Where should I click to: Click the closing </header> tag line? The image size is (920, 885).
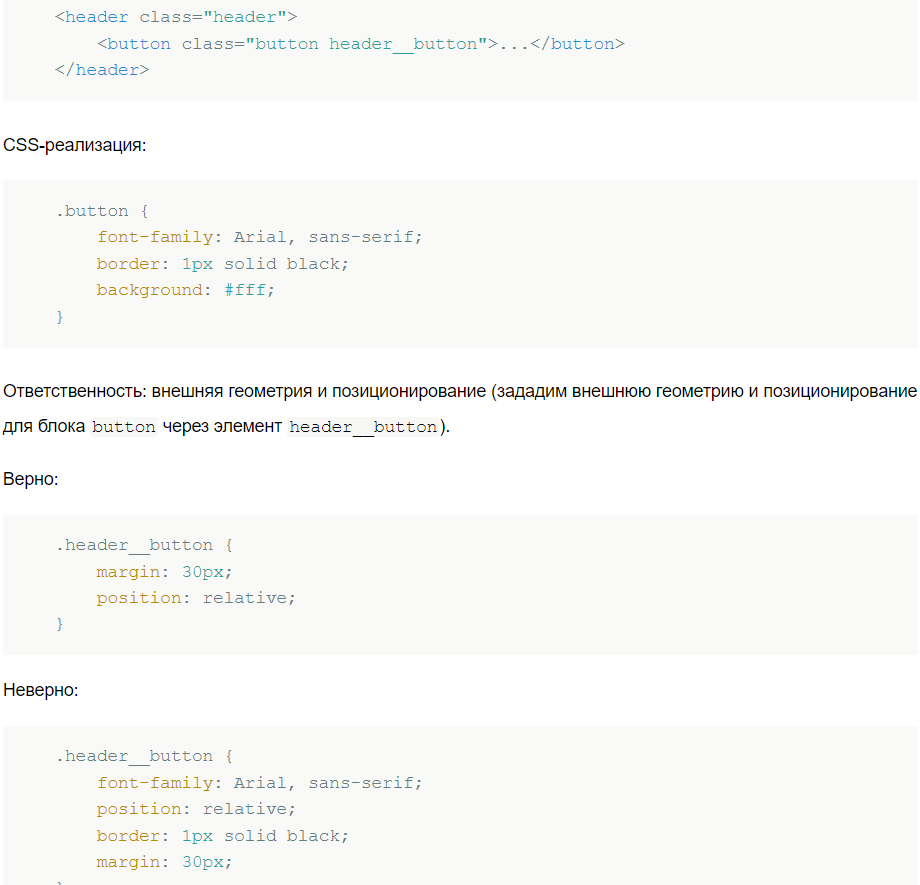[102, 70]
